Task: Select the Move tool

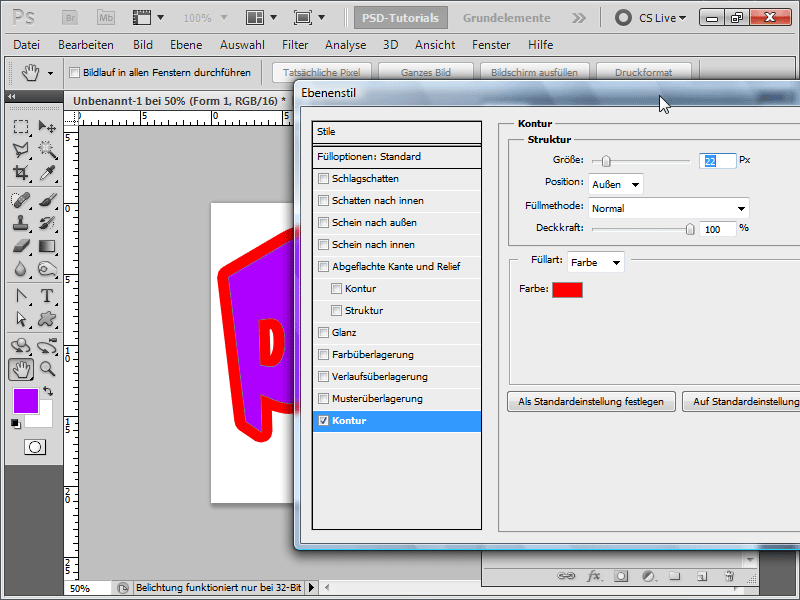Action: tap(47, 127)
